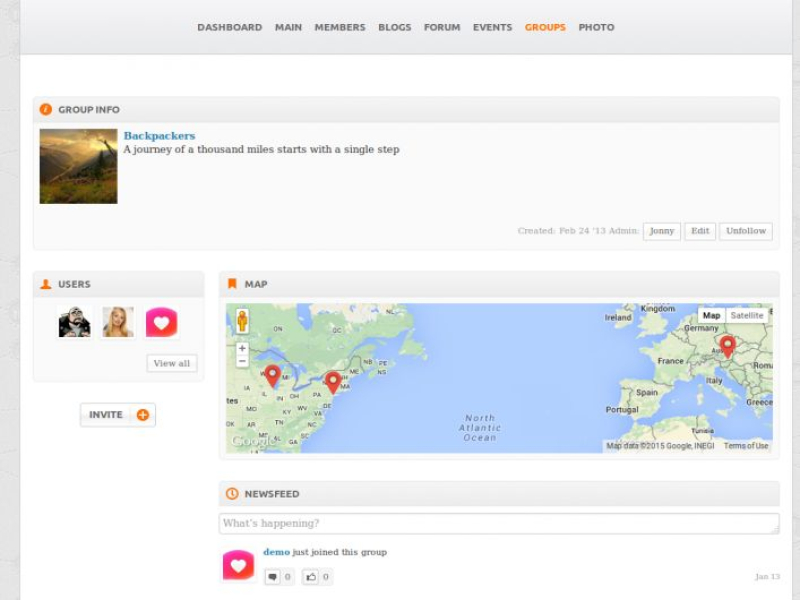Open the Groups menu item
Image resolution: width=800 pixels, height=600 pixels.
(545, 27)
